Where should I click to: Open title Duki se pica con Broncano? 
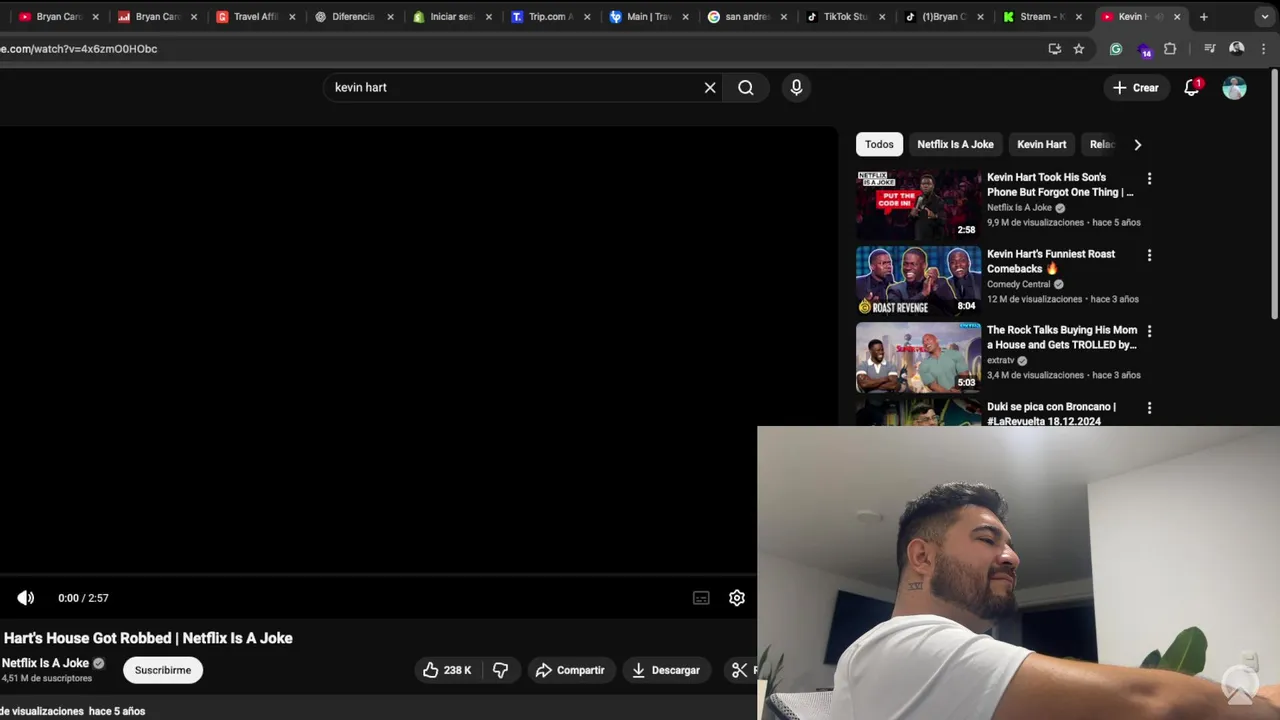(x=1051, y=414)
